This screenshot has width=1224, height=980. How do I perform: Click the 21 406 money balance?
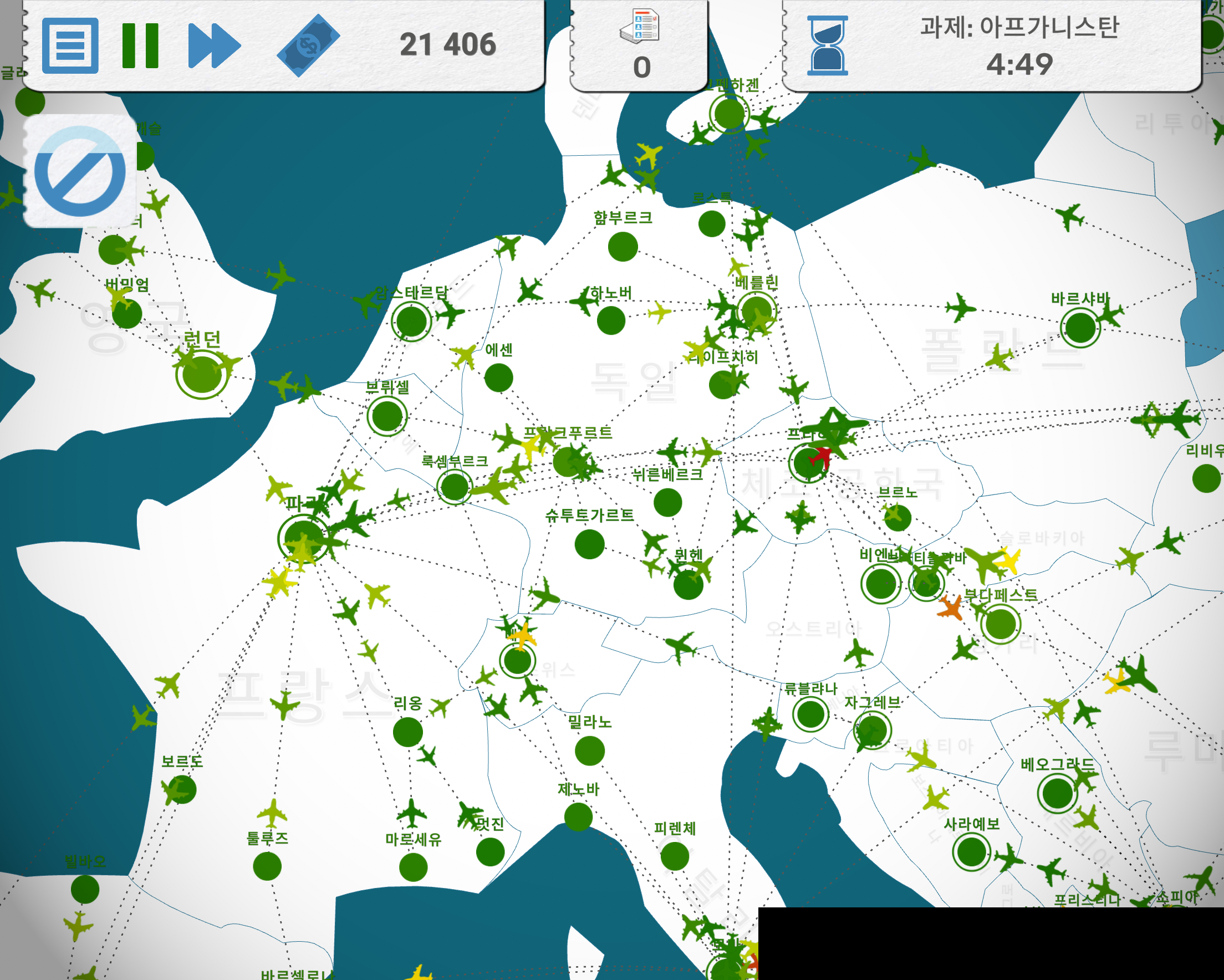tap(447, 45)
